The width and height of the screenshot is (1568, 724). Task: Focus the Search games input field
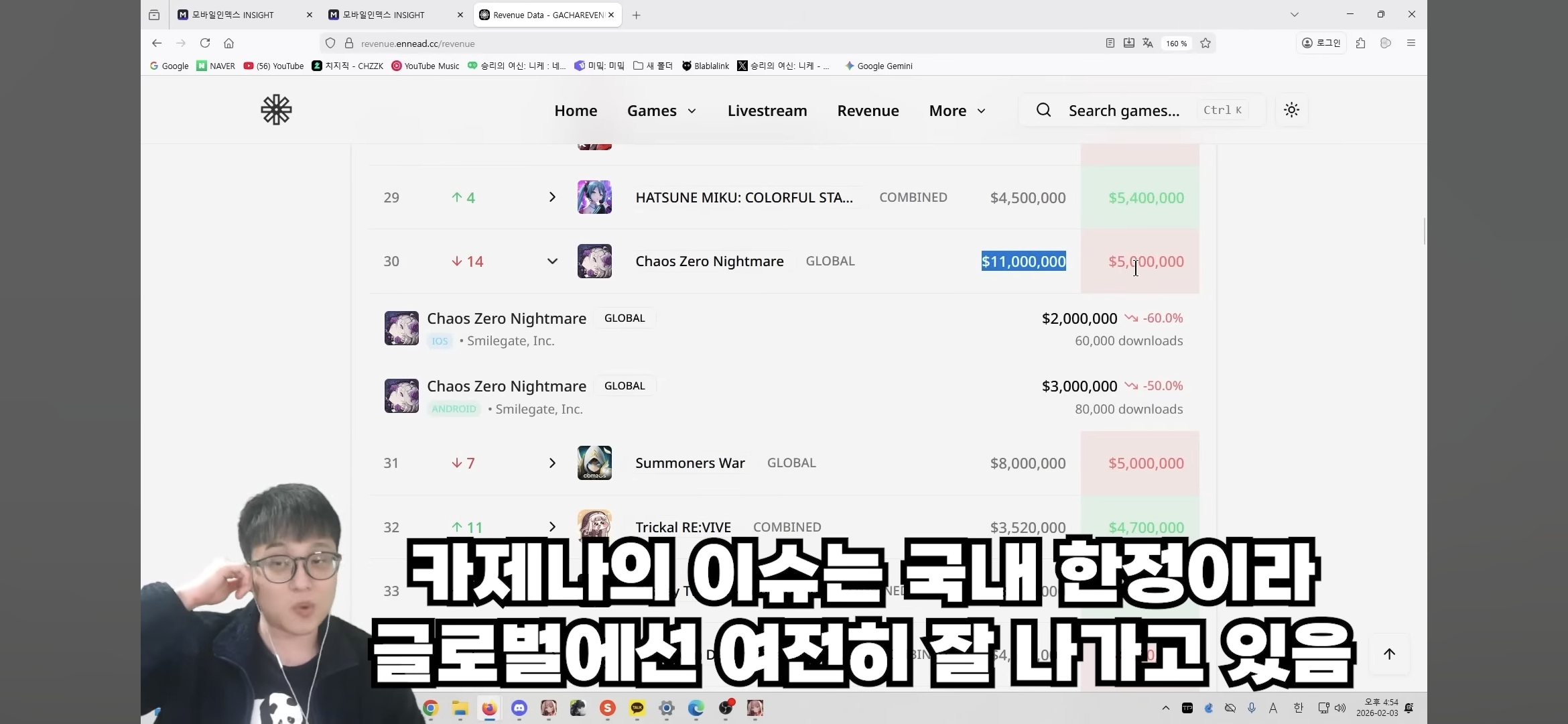coord(1124,111)
